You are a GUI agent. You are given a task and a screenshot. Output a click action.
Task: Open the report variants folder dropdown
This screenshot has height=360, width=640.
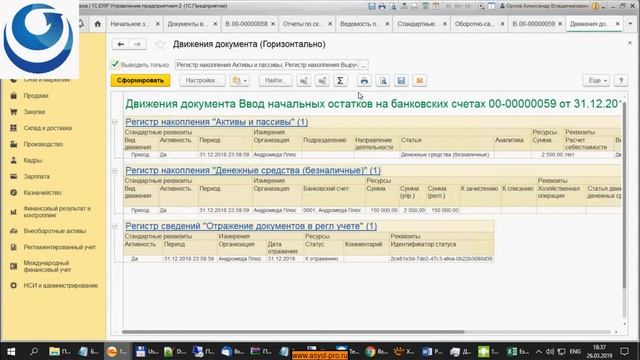coord(240,80)
